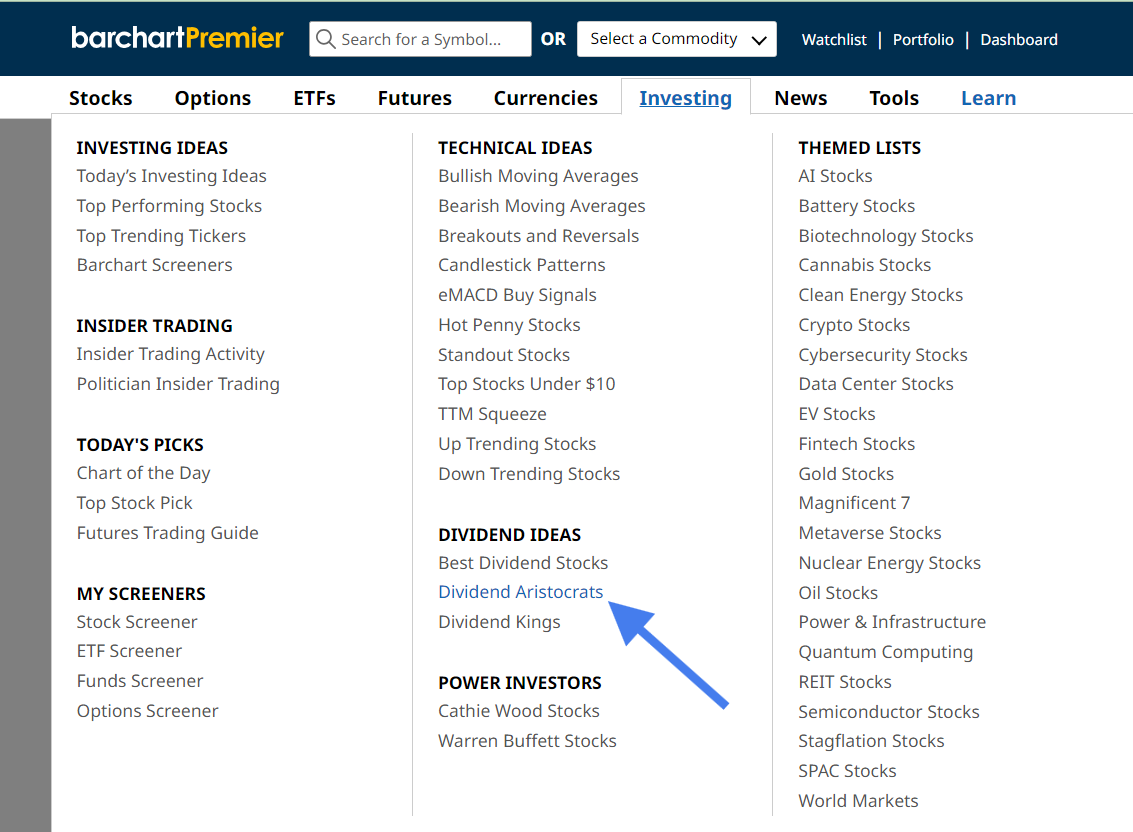
Task: Open Hot Penny Stocks
Action: [x=509, y=325]
